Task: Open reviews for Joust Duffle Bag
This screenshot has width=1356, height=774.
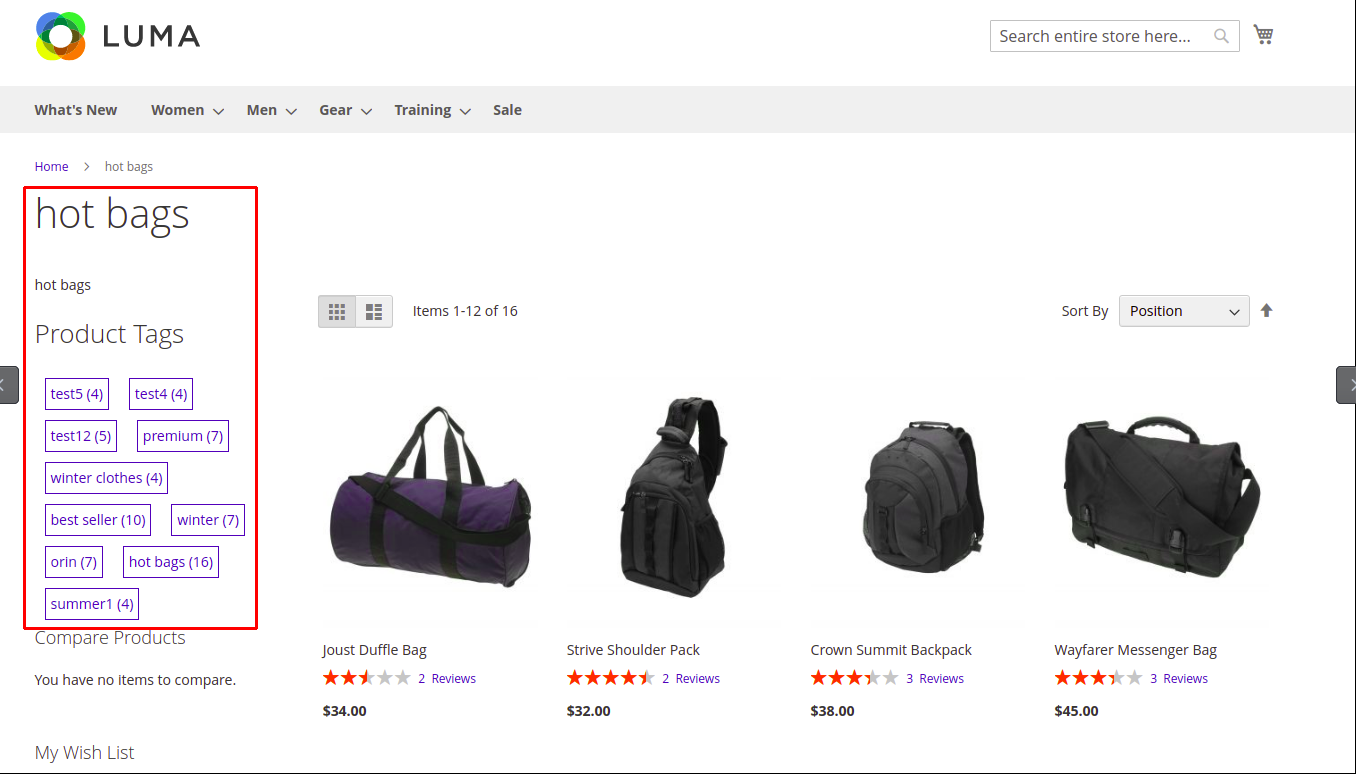Action: [447, 678]
